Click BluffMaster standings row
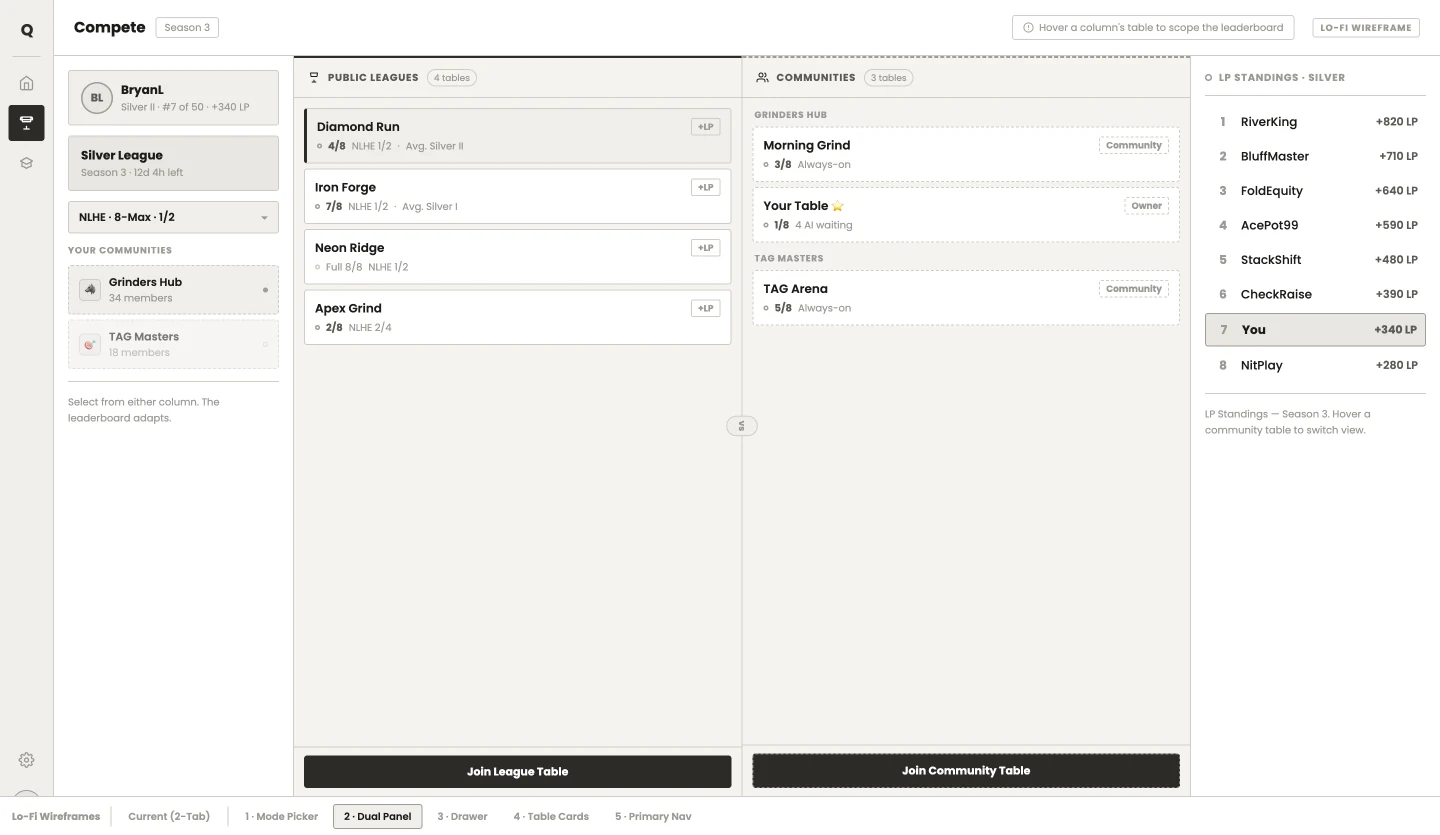The image size is (1440, 835). point(1315,156)
